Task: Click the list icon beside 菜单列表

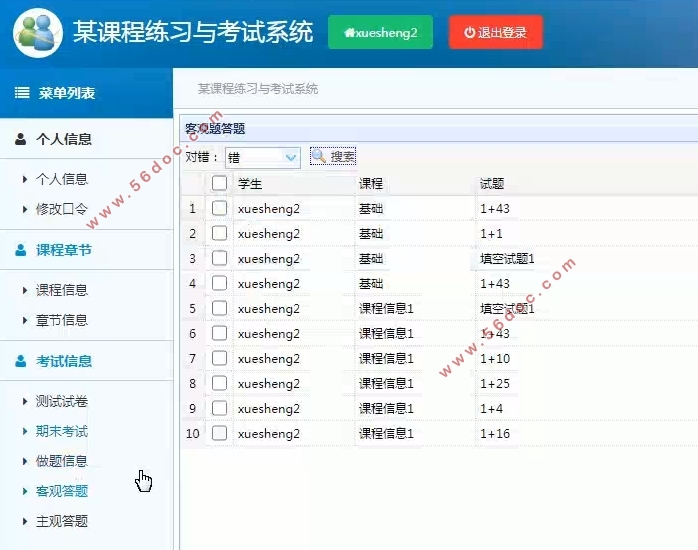Action: click(x=22, y=93)
